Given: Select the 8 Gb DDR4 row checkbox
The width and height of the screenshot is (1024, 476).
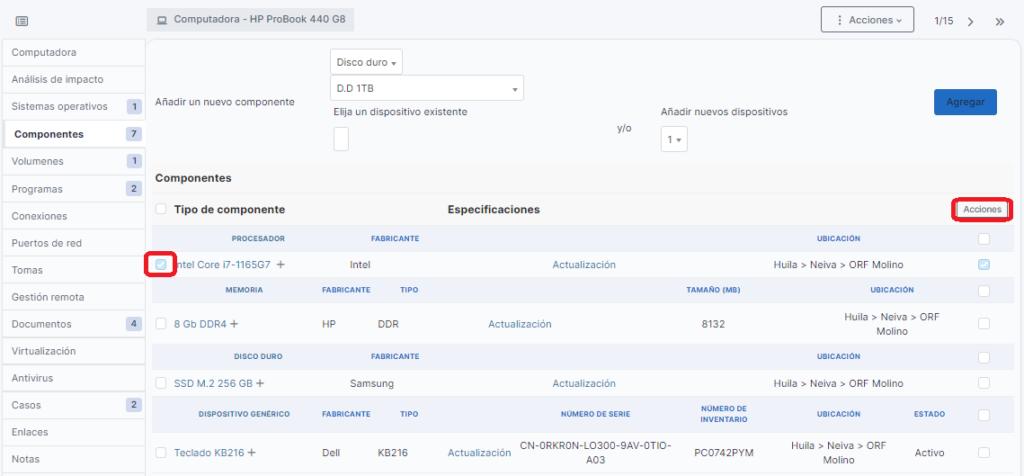Looking at the screenshot, I should coord(161,324).
